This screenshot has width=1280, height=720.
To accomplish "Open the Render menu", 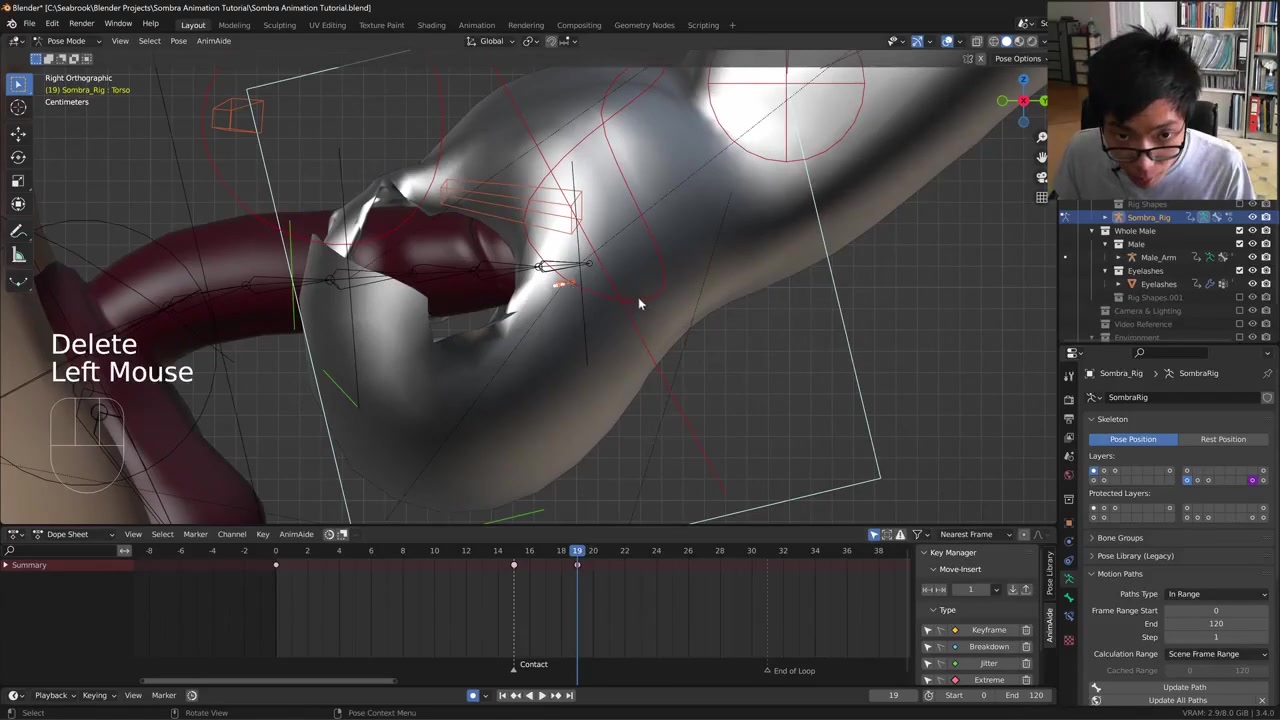I will [81, 24].
